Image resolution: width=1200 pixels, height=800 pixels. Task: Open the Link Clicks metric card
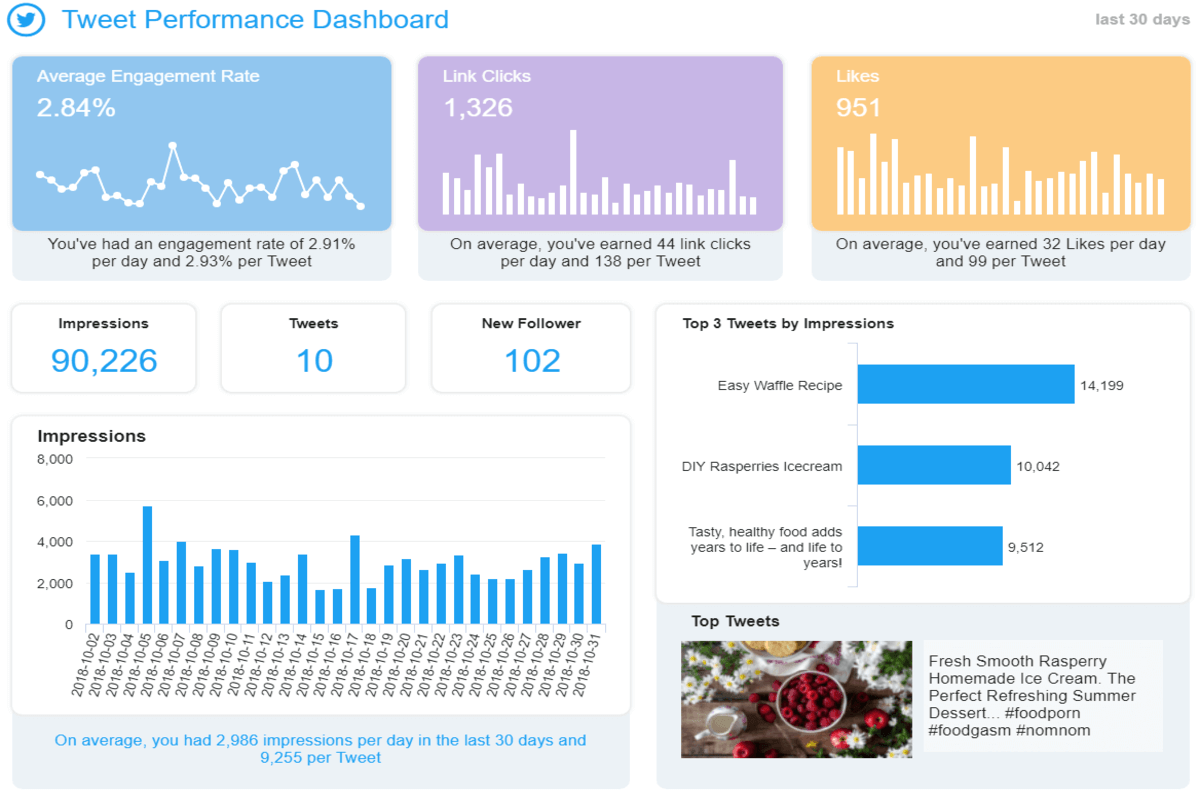tap(600, 140)
